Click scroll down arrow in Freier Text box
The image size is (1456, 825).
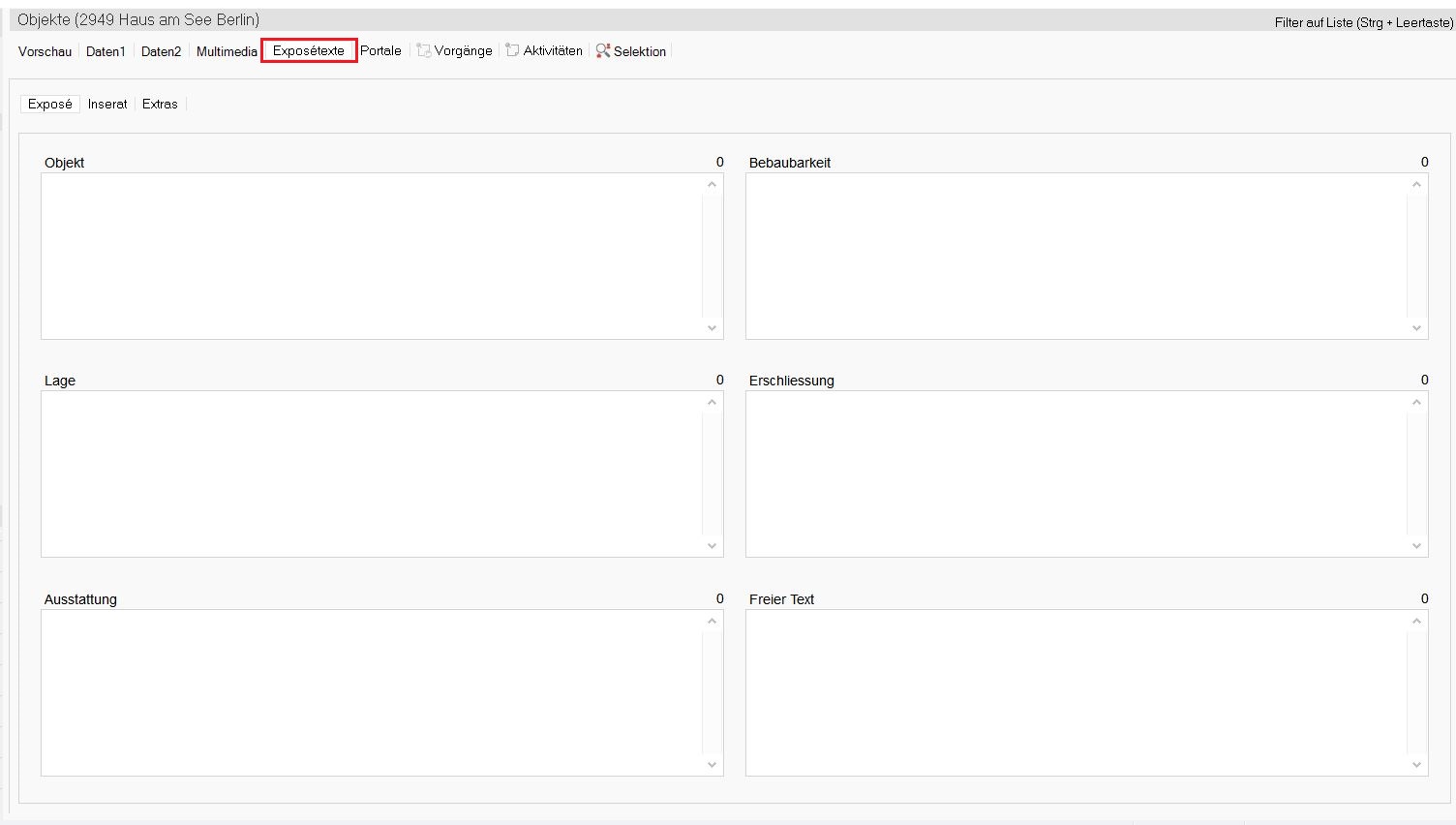click(x=1416, y=765)
